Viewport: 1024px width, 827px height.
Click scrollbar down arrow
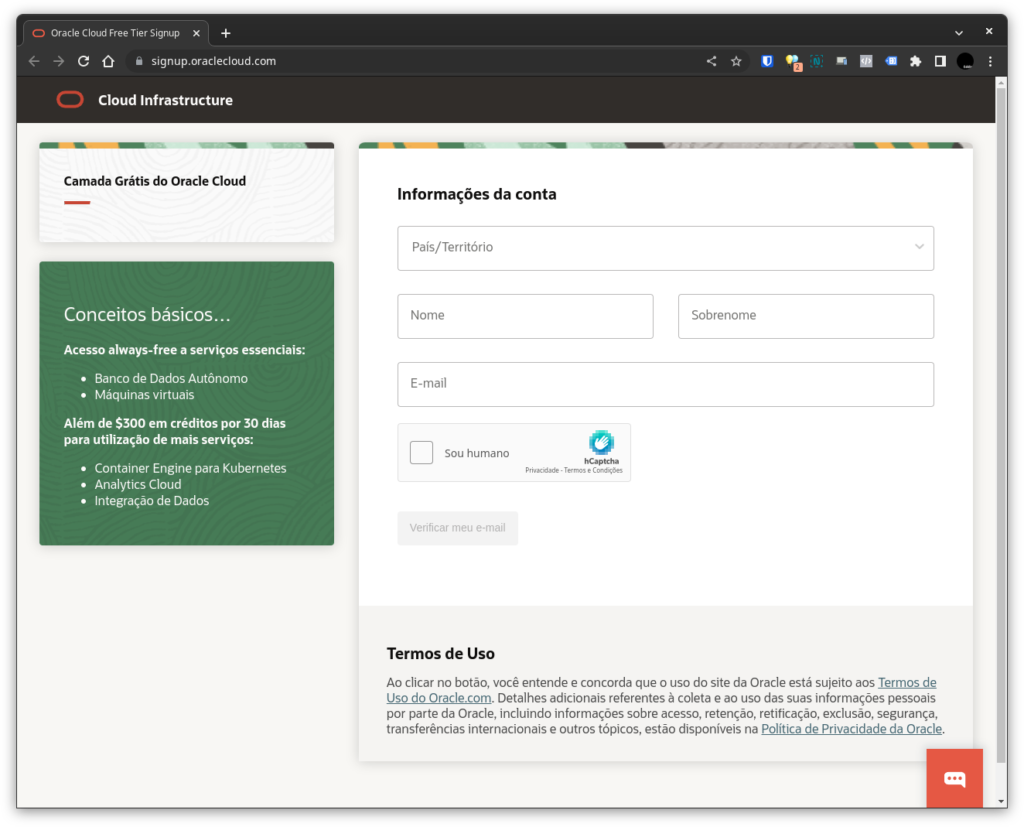click(1000, 802)
